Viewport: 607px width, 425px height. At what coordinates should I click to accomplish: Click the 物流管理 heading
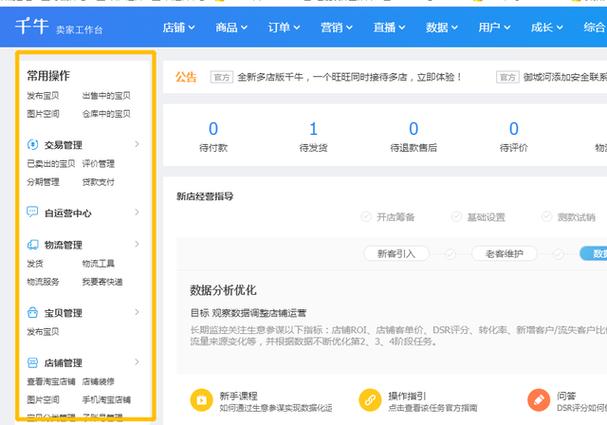point(63,245)
